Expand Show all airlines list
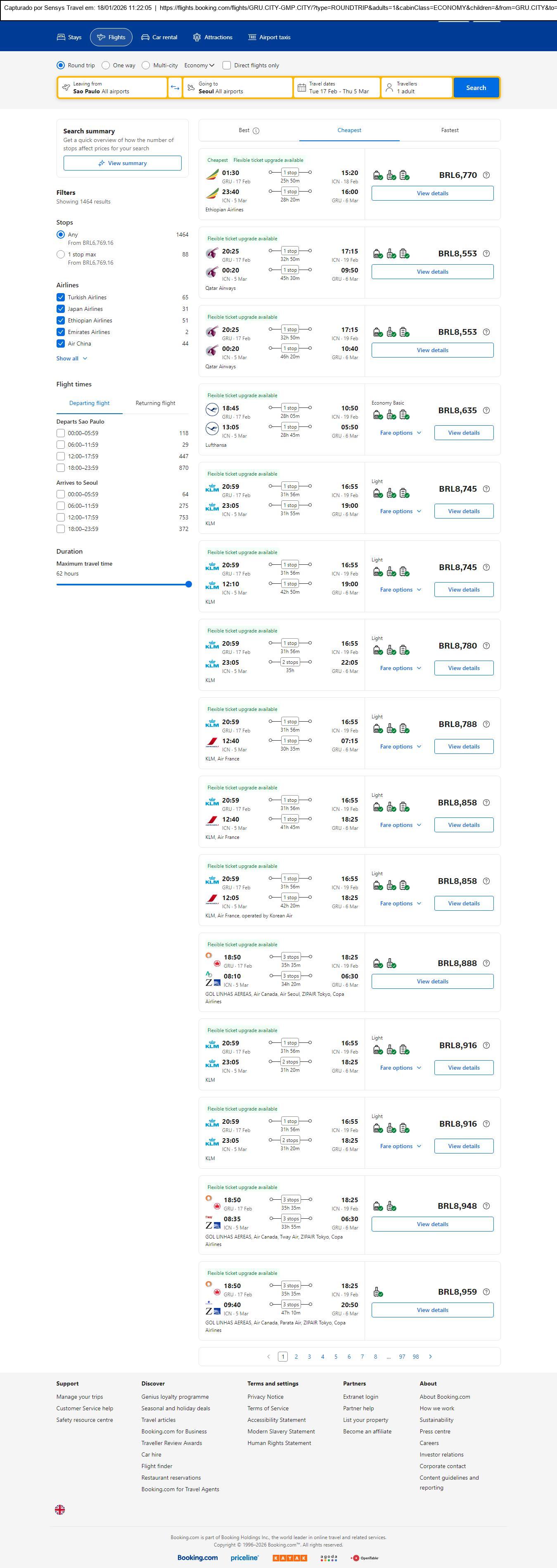This screenshot has height=1568, width=557. click(x=72, y=358)
